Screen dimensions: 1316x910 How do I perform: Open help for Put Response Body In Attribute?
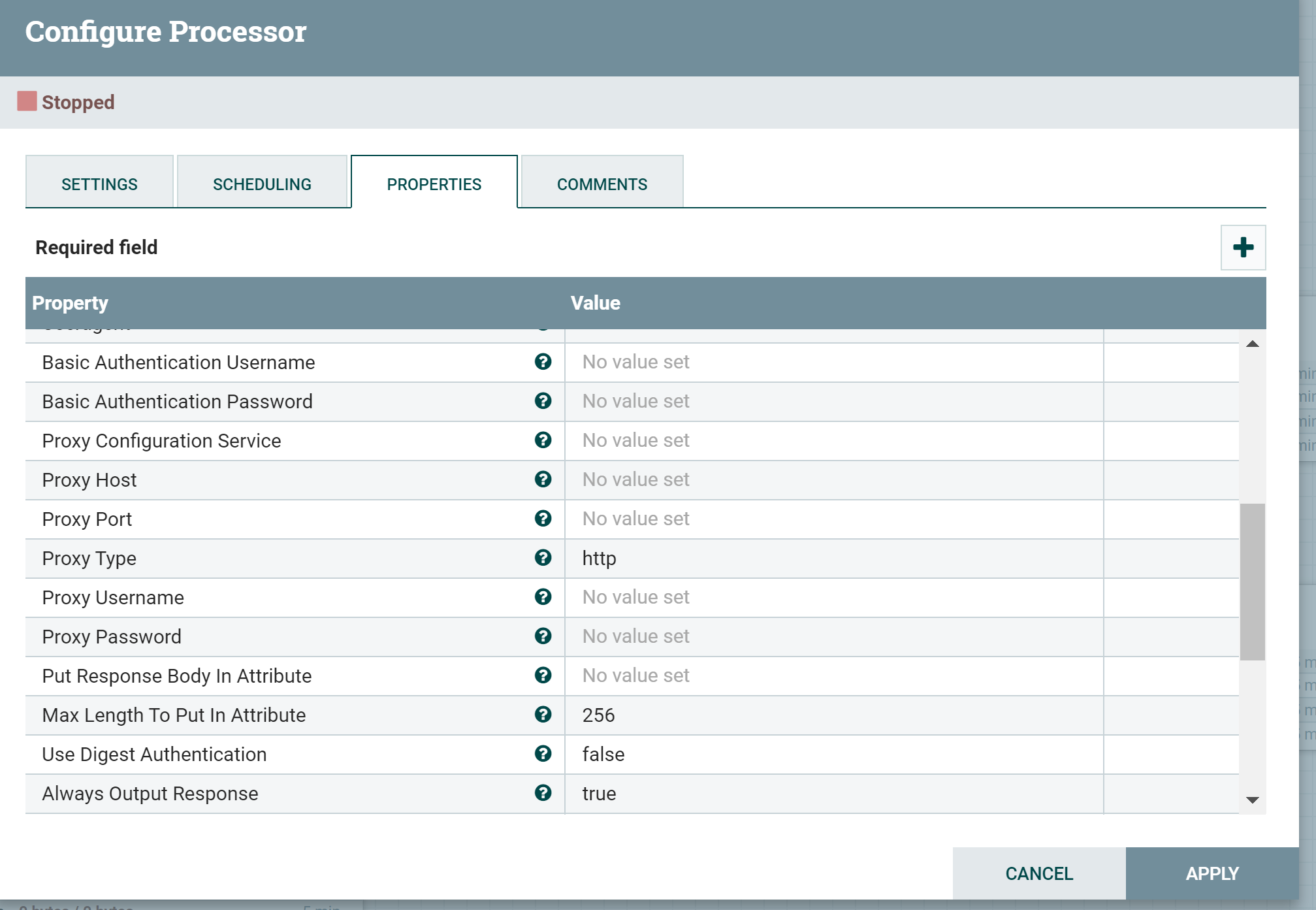click(543, 676)
